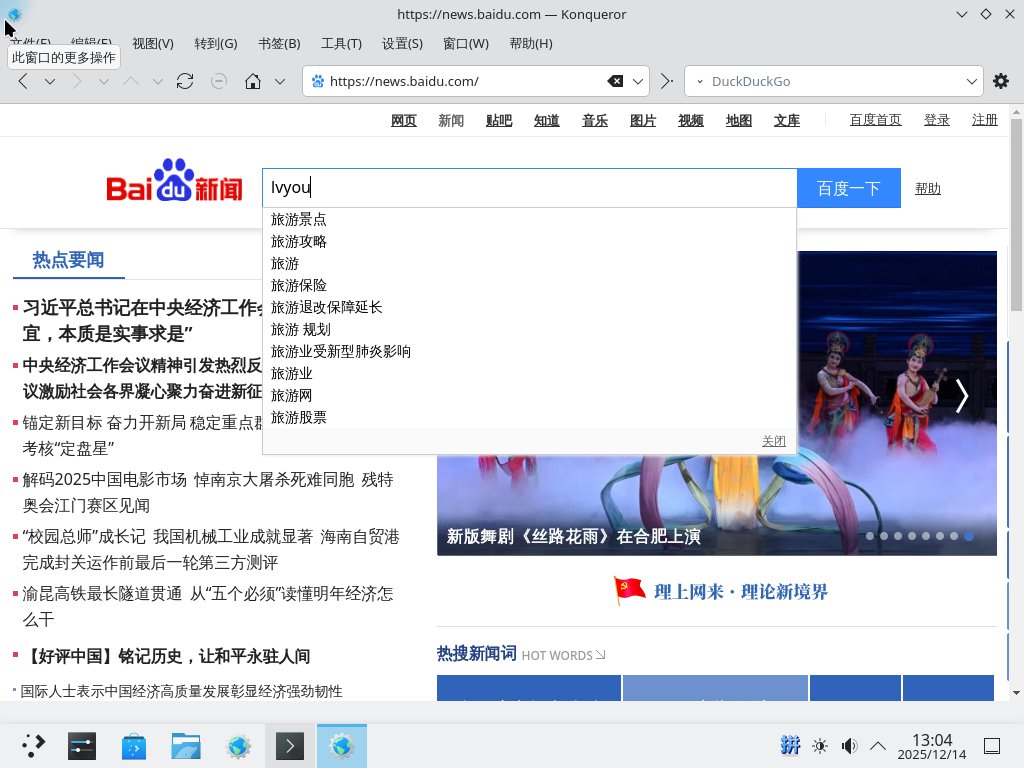1024x768 pixels.
Task: Open search engine settings gear
Action: tap(1000, 82)
